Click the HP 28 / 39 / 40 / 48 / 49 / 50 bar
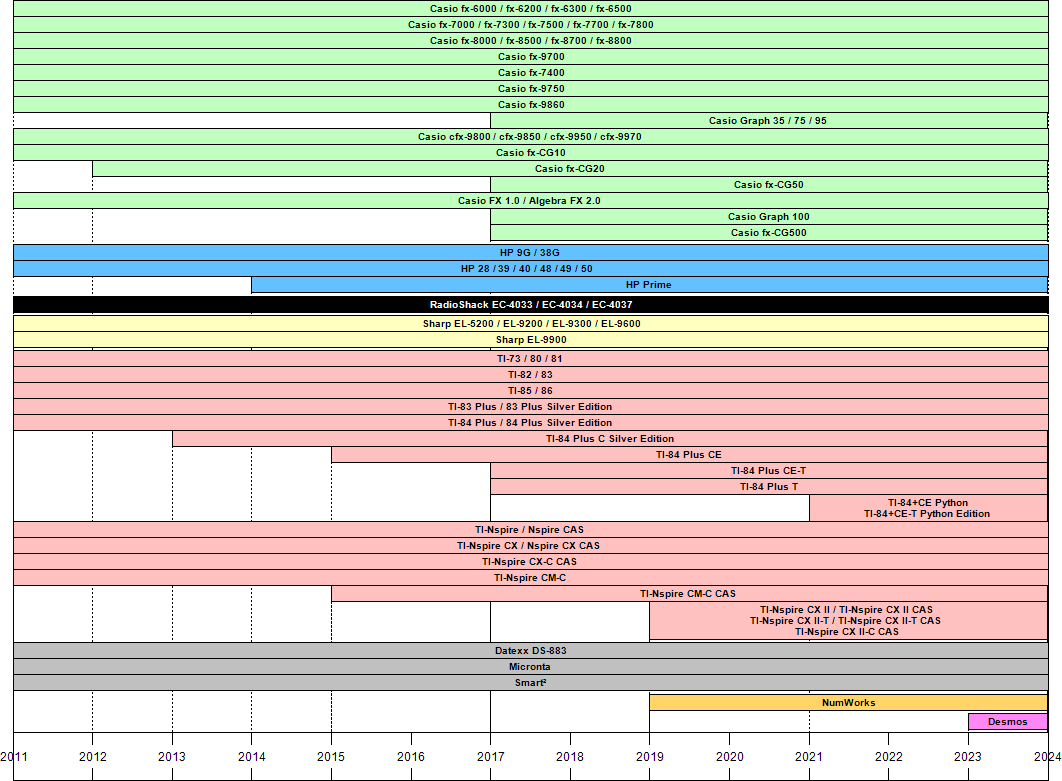 (x=531, y=269)
